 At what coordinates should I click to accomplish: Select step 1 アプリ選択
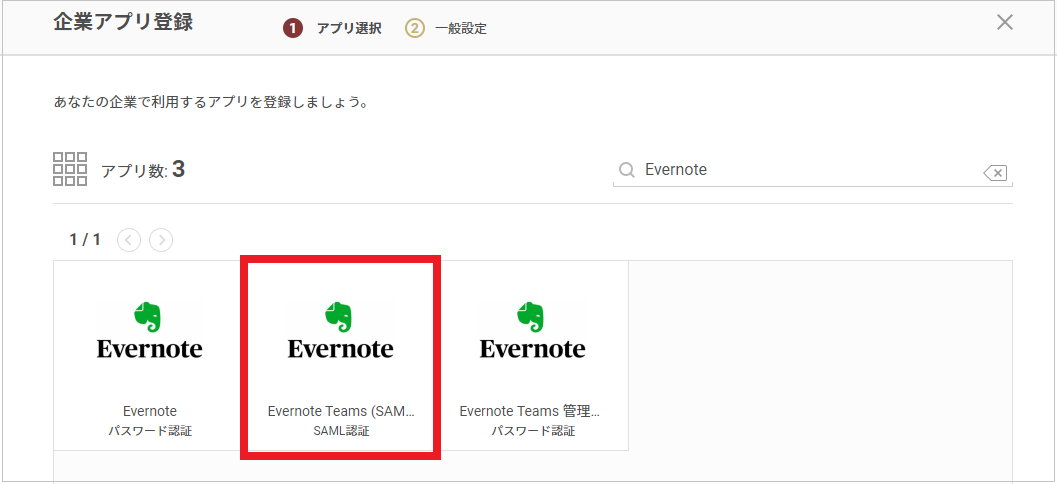[332, 29]
